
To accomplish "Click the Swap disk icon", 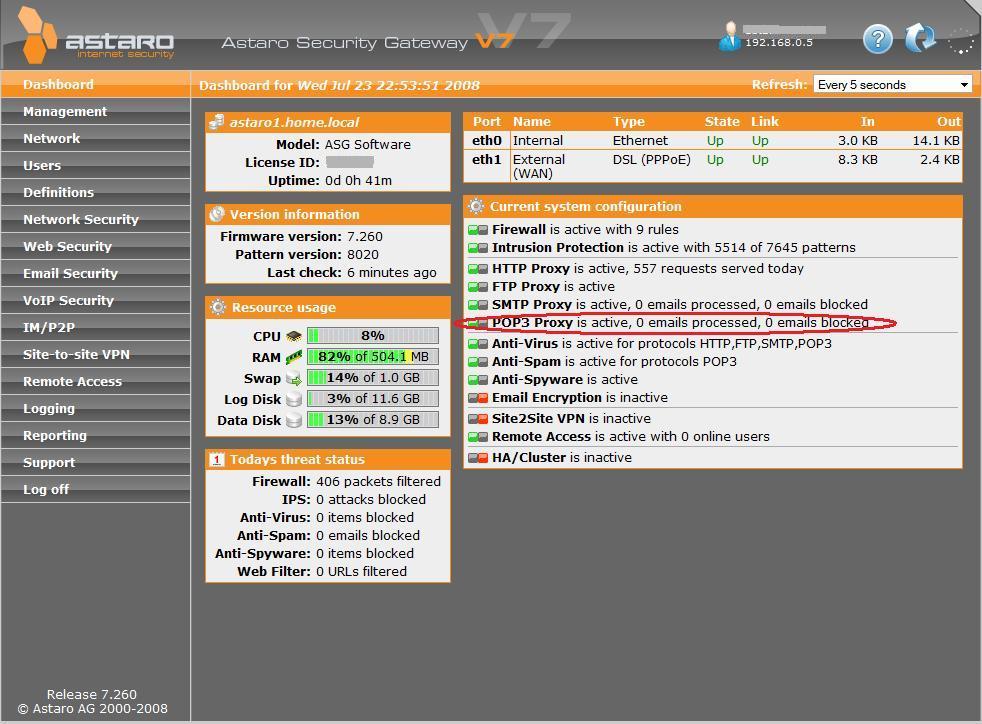I will click(294, 378).
